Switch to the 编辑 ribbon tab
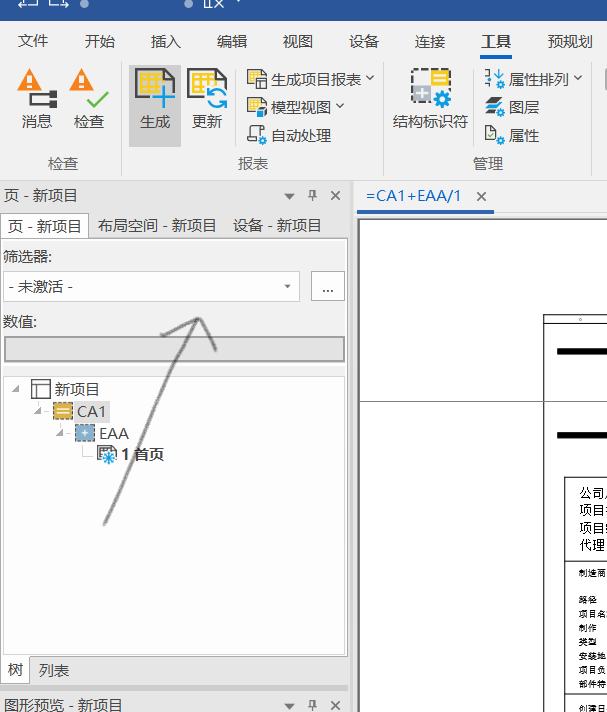 pos(232,41)
